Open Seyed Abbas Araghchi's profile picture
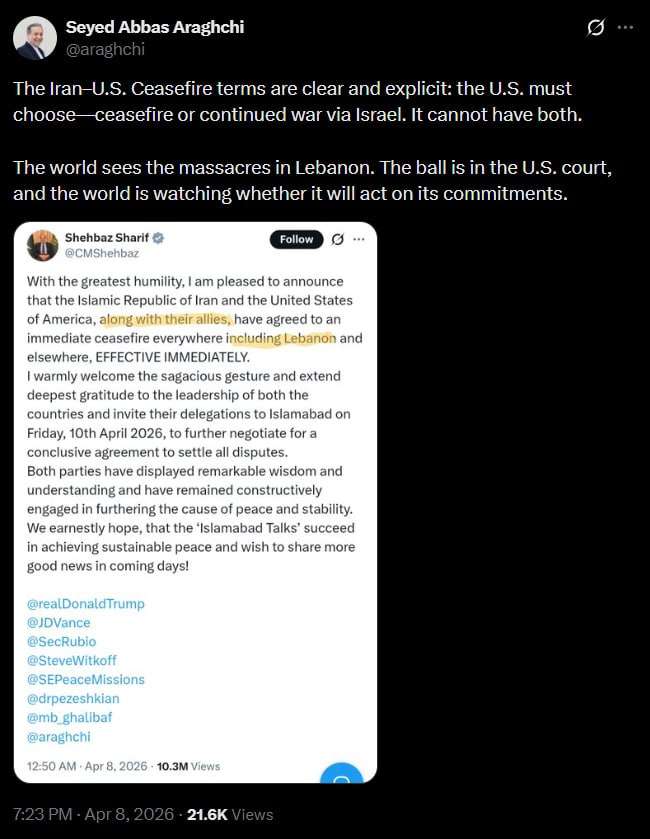This screenshot has height=839, width=650. click(35, 37)
